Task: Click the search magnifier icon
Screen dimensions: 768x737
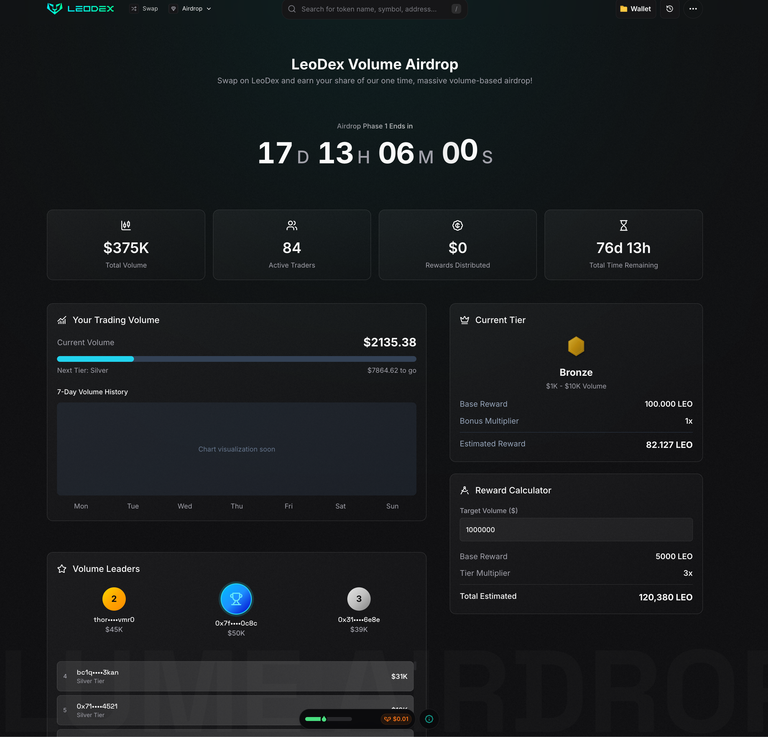Action: [x=292, y=9]
